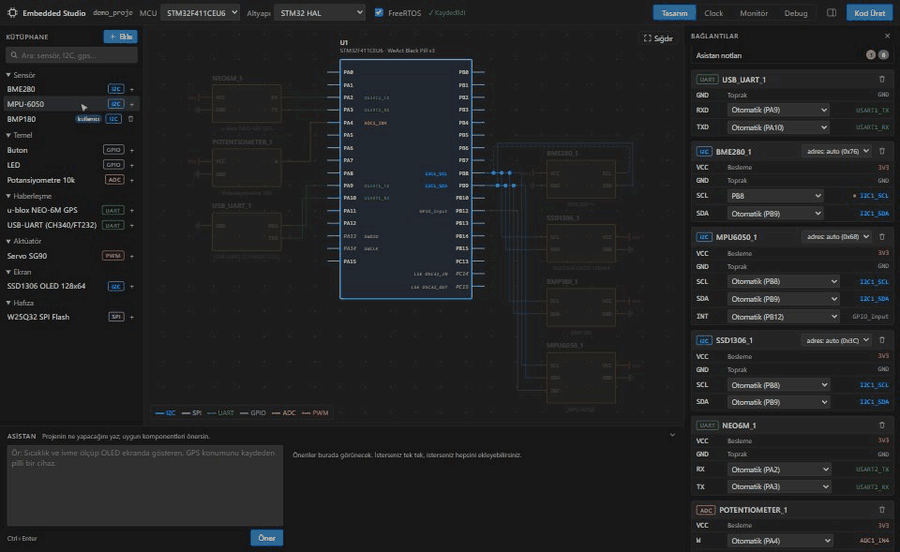Add Potansiyometre 10k plus icon
Screen dimensions: 900x552
[132, 180]
